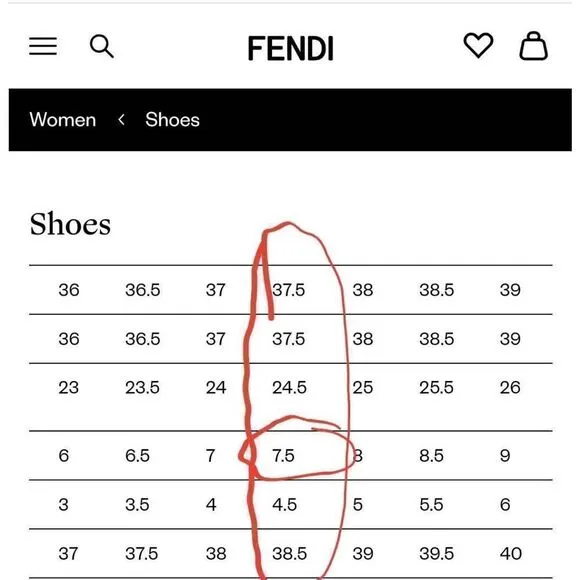
Task: Click the Shoes section heading
Action: tap(70, 224)
